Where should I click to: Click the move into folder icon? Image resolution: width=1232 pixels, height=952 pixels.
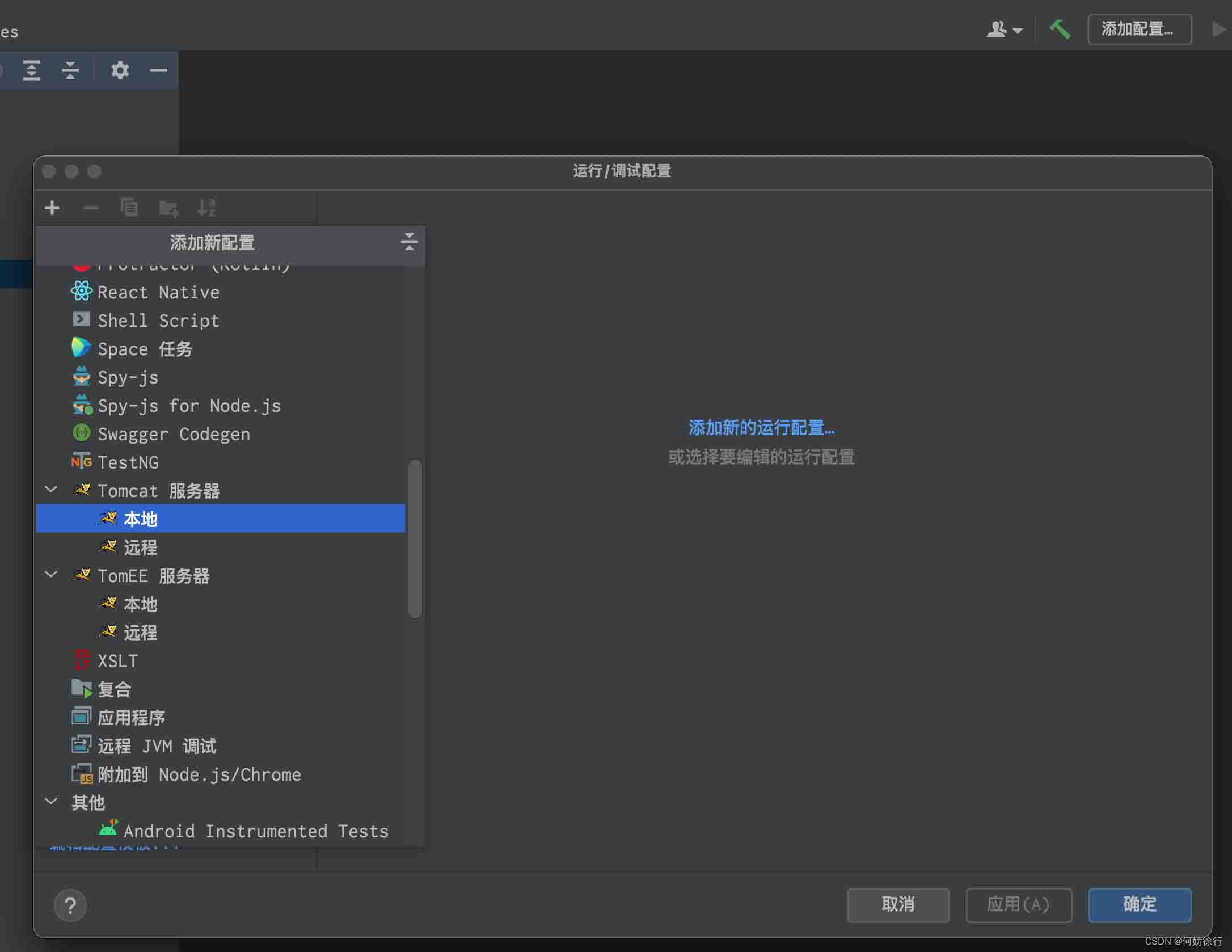[x=168, y=208]
